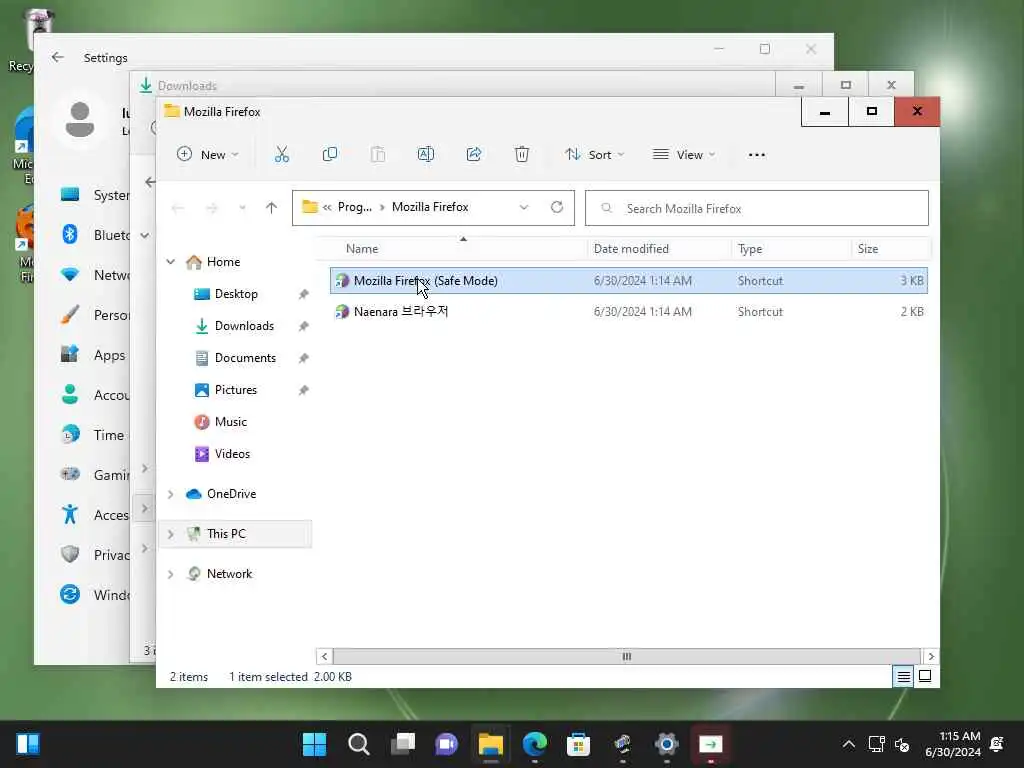Select Mozilla Firefox (Safe Mode) shortcut

pos(628,281)
